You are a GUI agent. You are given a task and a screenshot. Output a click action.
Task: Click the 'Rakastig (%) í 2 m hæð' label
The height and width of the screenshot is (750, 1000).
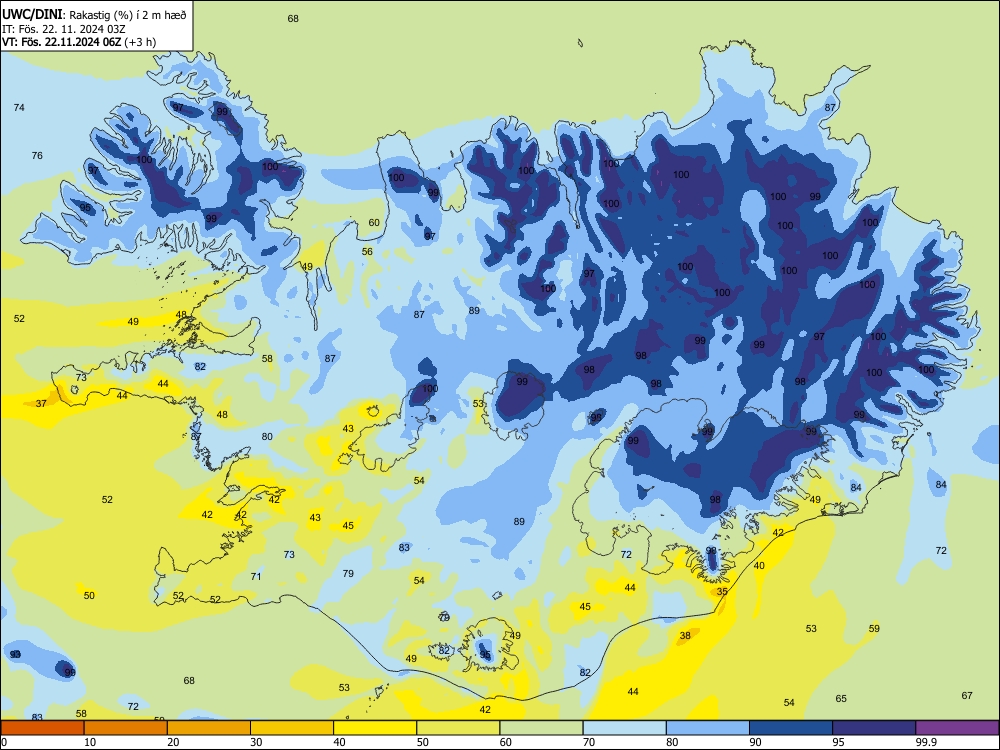(x=128, y=15)
